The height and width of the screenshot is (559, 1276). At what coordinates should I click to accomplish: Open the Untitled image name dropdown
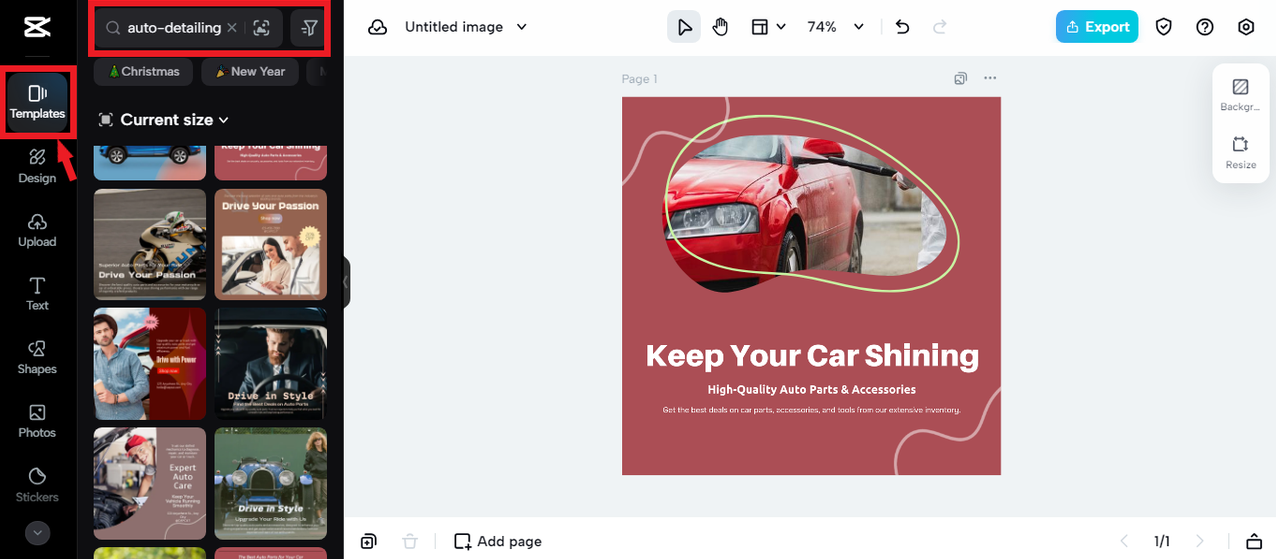tap(466, 27)
